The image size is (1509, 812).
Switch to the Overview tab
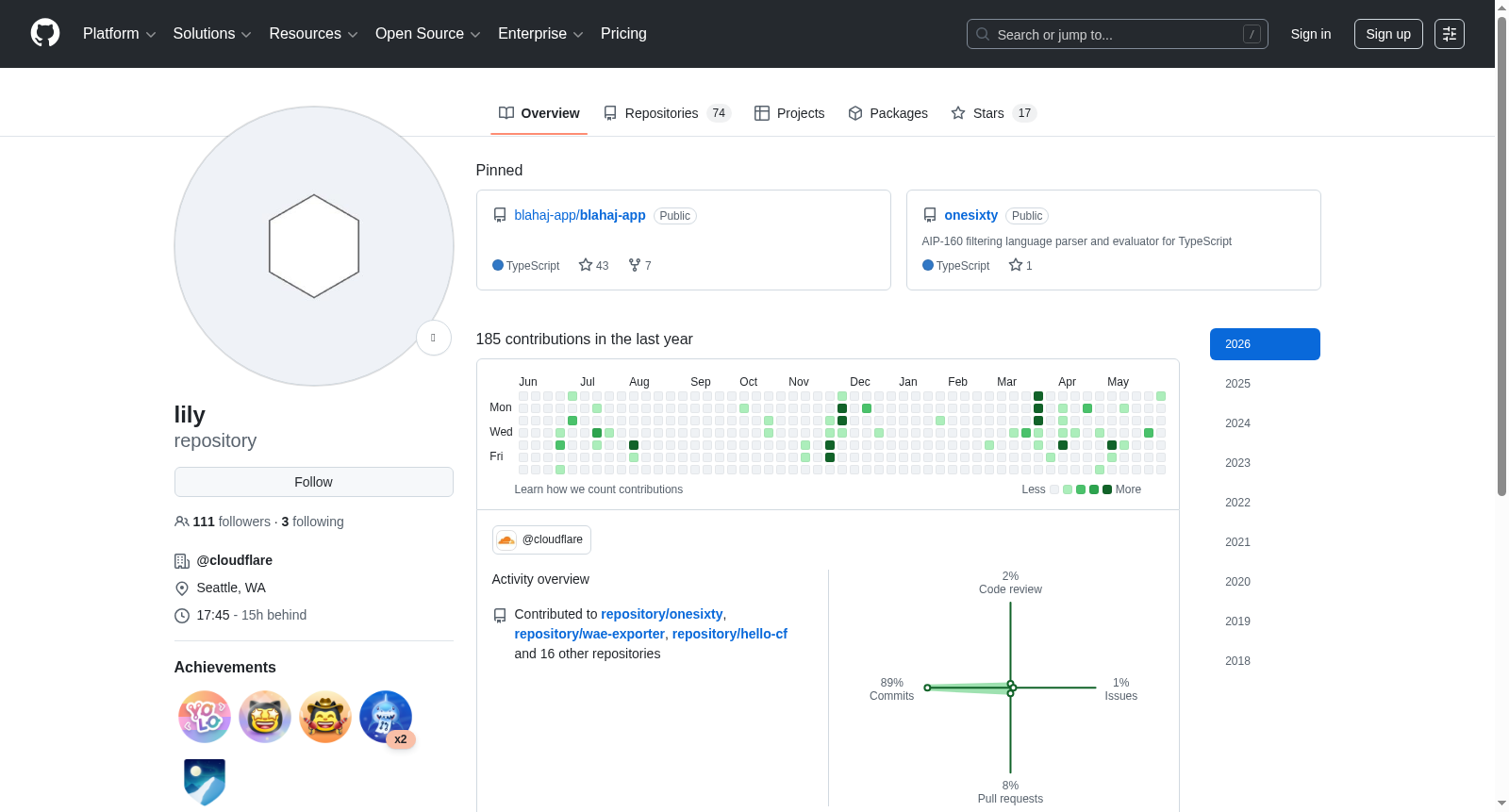tap(539, 113)
